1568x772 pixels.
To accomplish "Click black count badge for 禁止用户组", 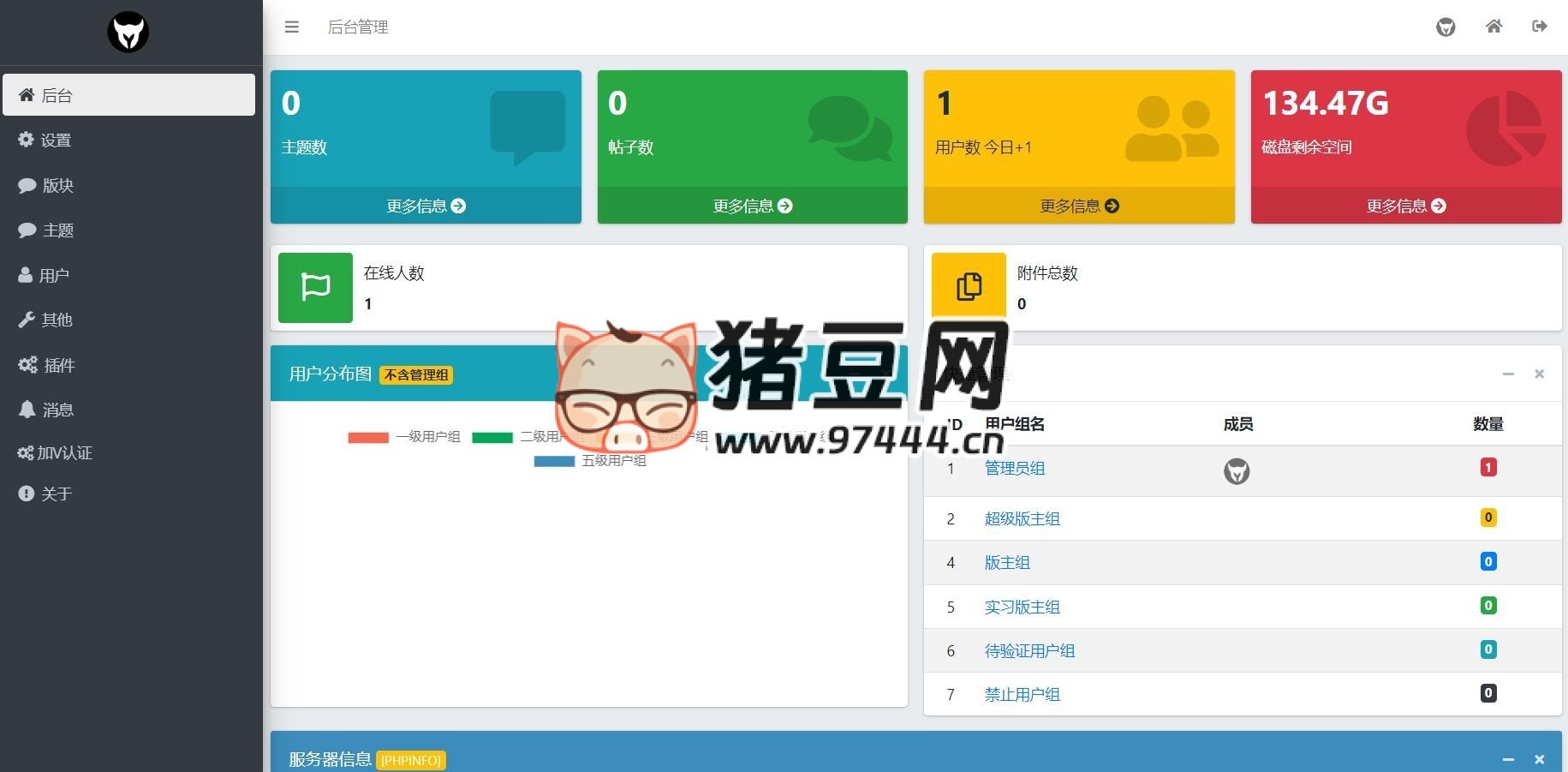I will pyautogui.click(x=1488, y=693).
